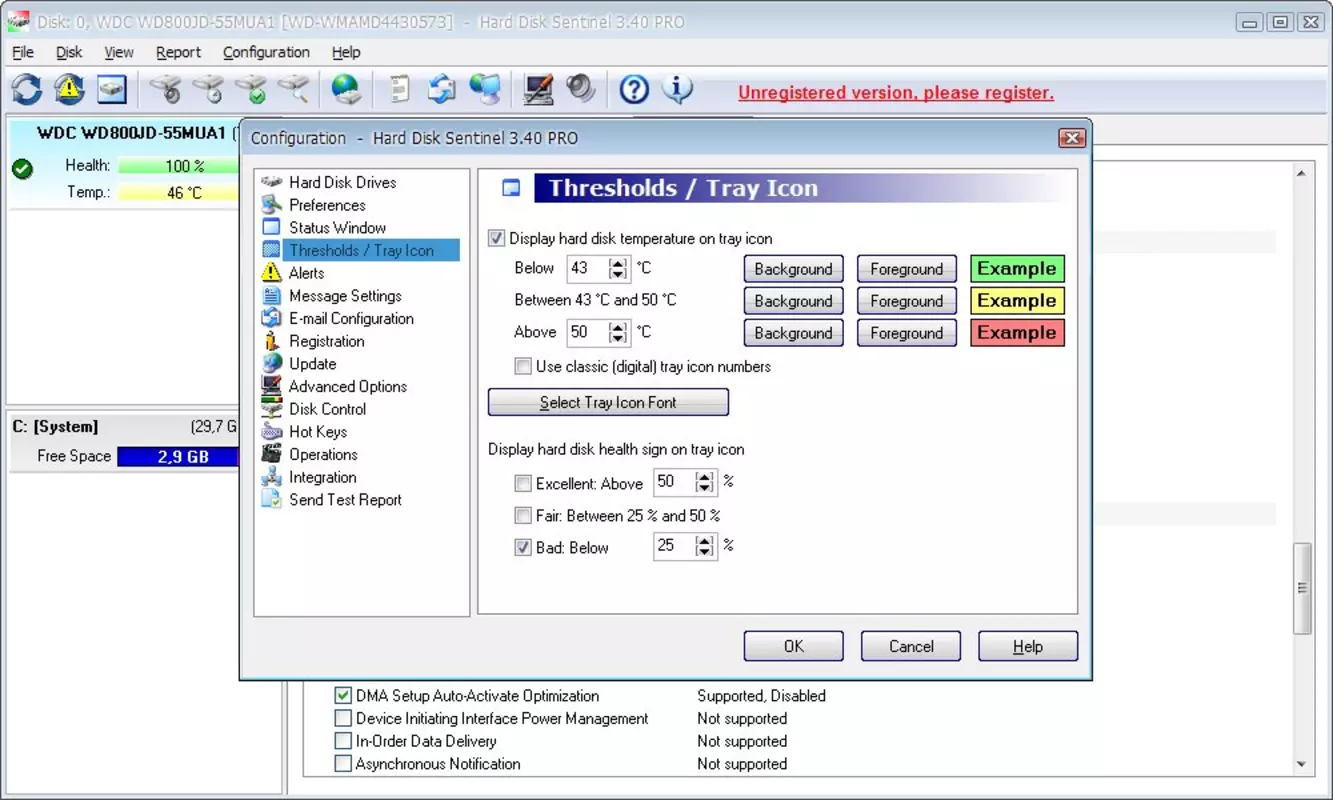This screenshot has height=800, width=1333.
Task: Check the Excellent: Above health checkbox
Action: point(523,484)
